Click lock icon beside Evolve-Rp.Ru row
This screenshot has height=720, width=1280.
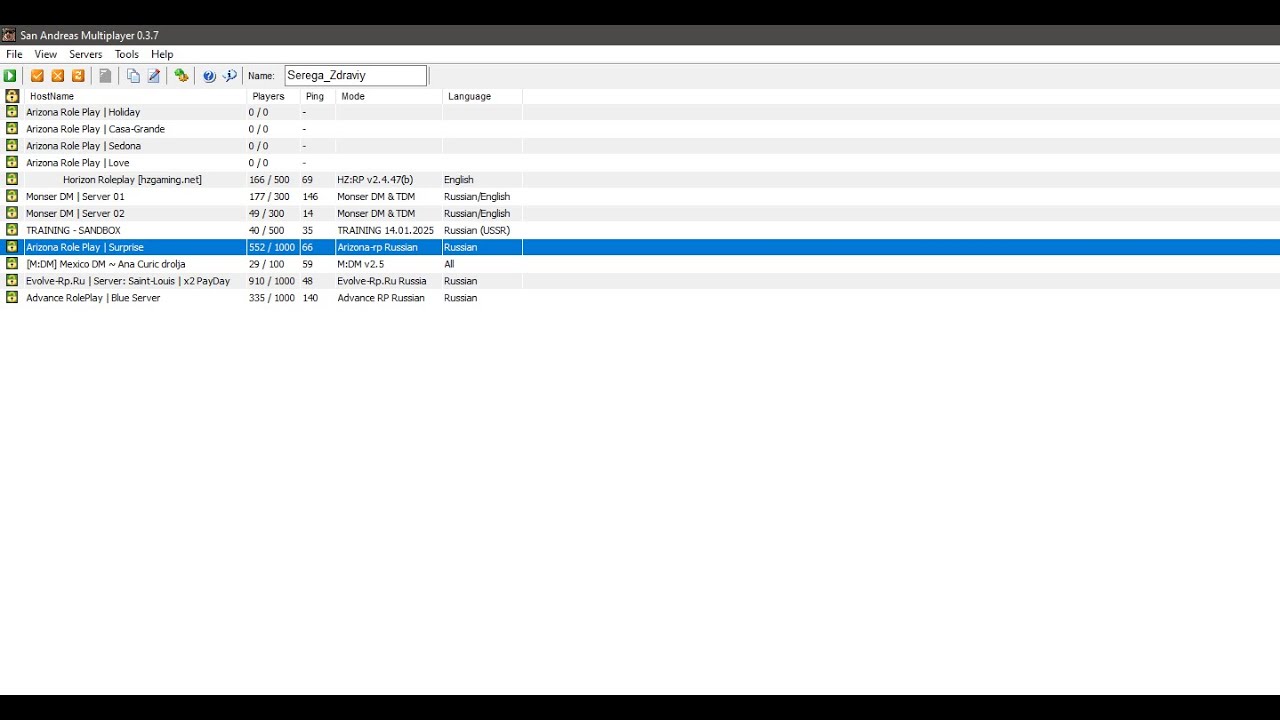(x=12, y=281)
